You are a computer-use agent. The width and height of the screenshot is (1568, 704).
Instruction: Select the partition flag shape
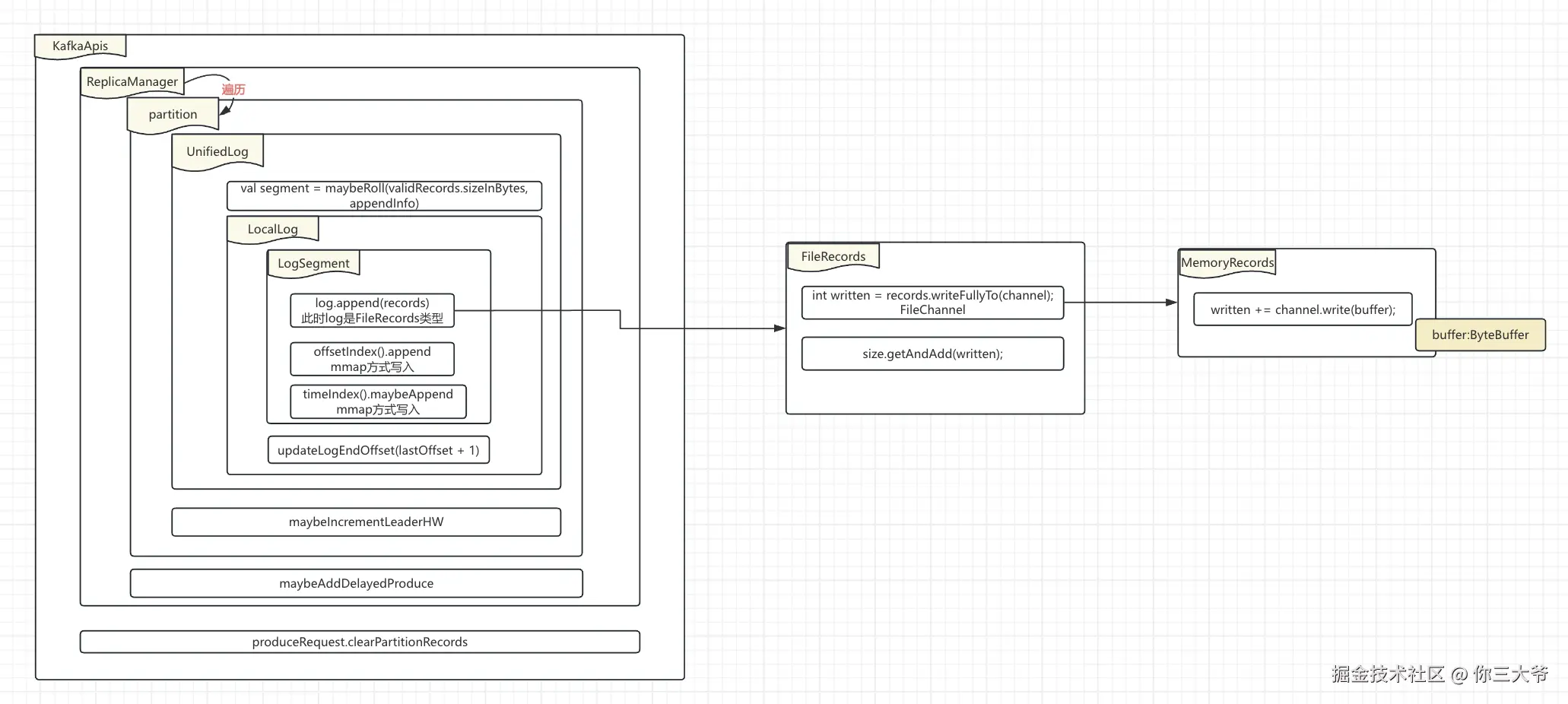pos(172,114)
